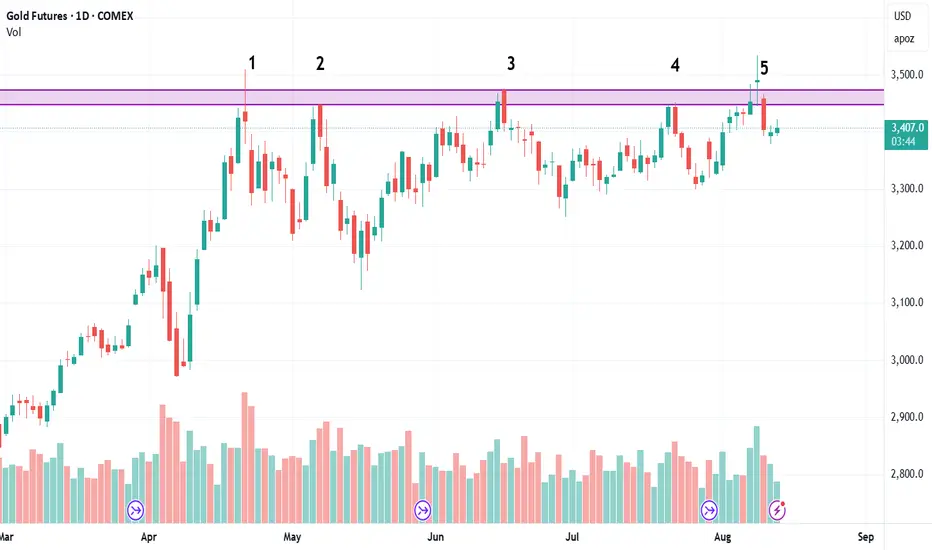Click the 3,500.0 price scale label

(x=907, y=74)
